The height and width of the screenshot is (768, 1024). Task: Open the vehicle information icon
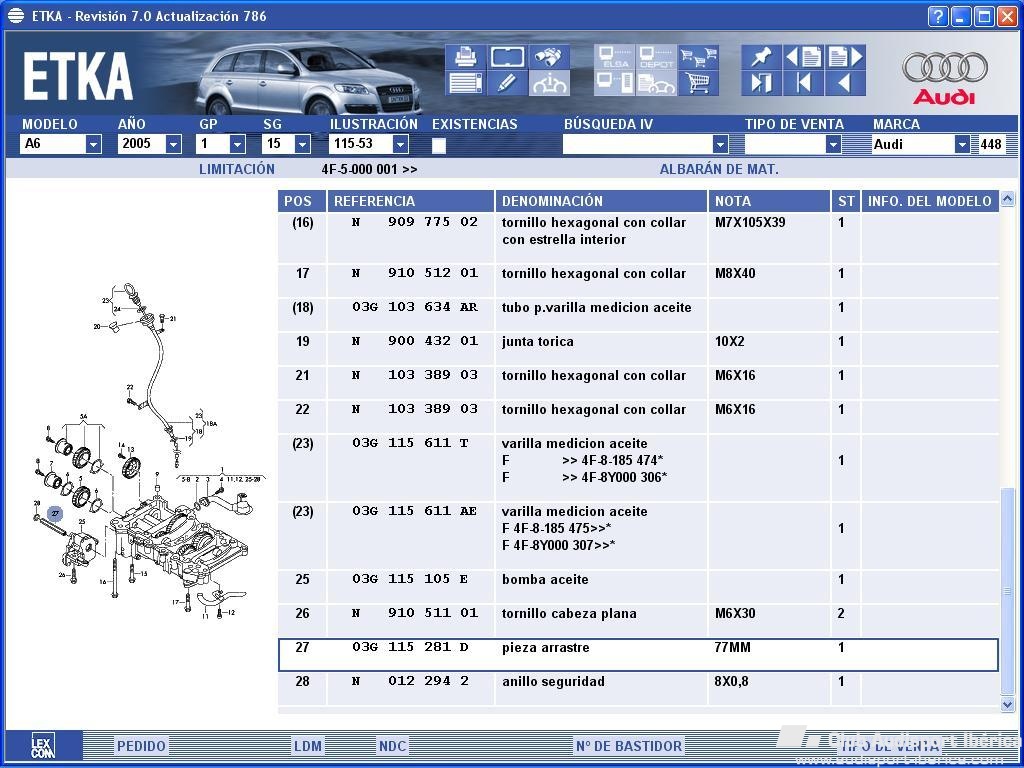click(x=549, y=83)
